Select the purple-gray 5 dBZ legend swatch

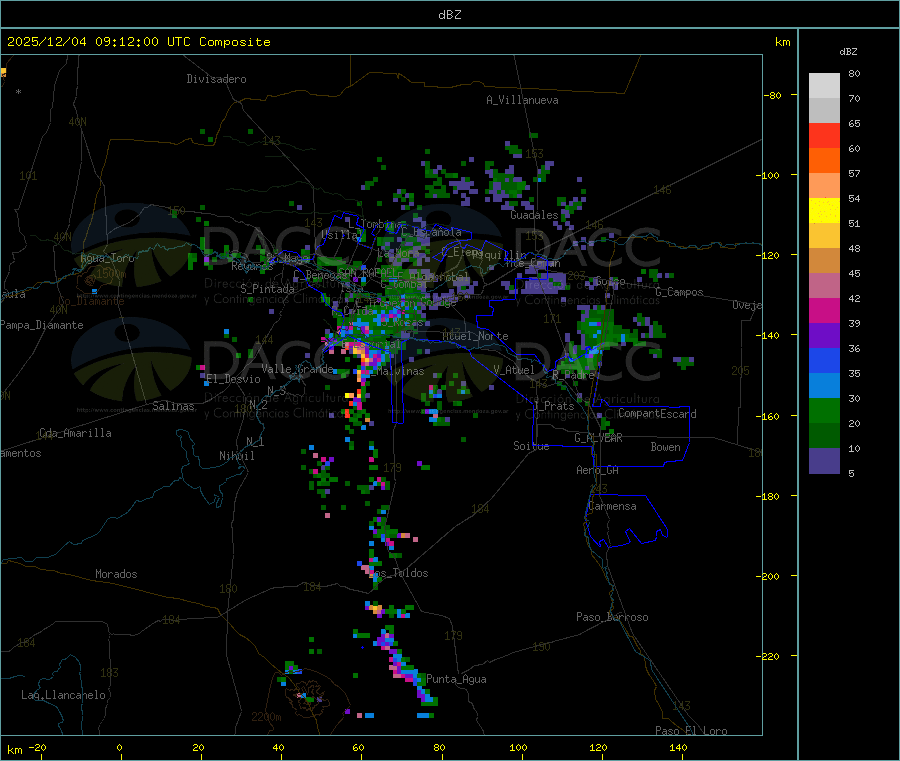coord(824,461)
